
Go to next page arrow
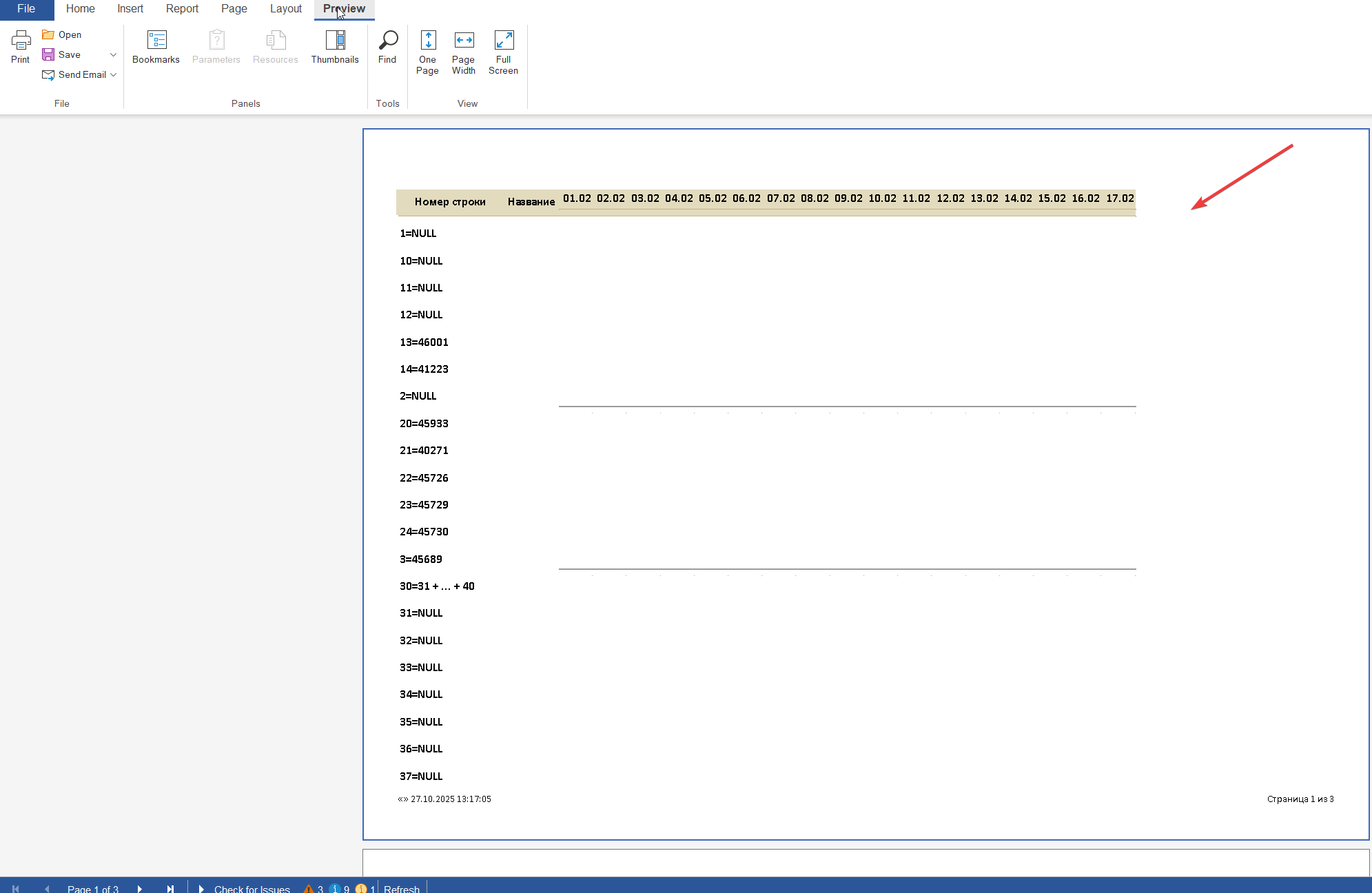[140, 888]
